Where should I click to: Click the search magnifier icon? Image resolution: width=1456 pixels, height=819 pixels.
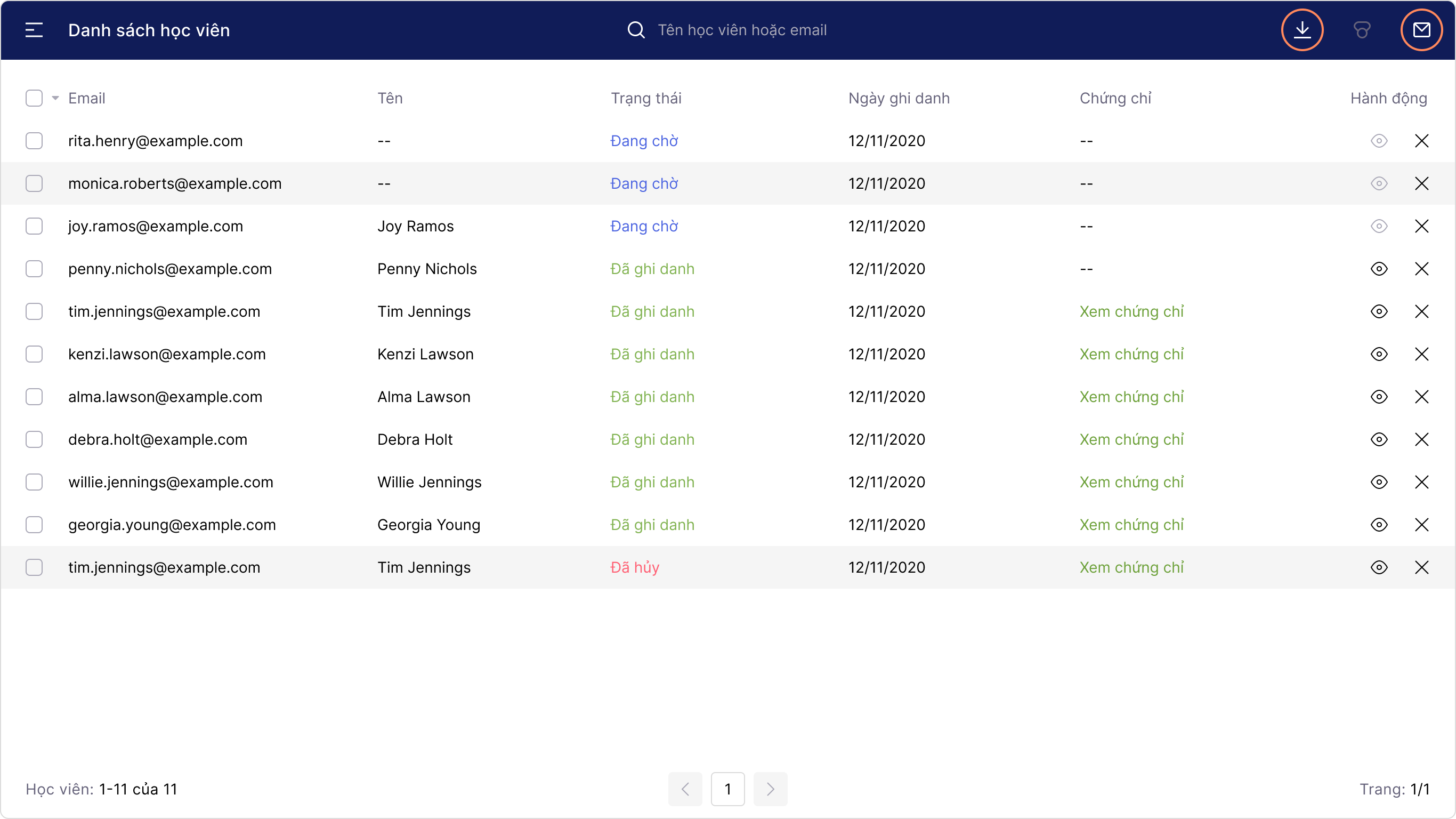click(x=636, y=30)
